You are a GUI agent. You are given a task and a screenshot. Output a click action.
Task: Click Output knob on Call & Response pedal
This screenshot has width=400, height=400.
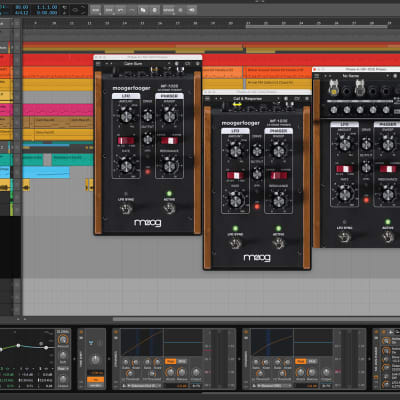pyautogui.click(x=257, y=174)
